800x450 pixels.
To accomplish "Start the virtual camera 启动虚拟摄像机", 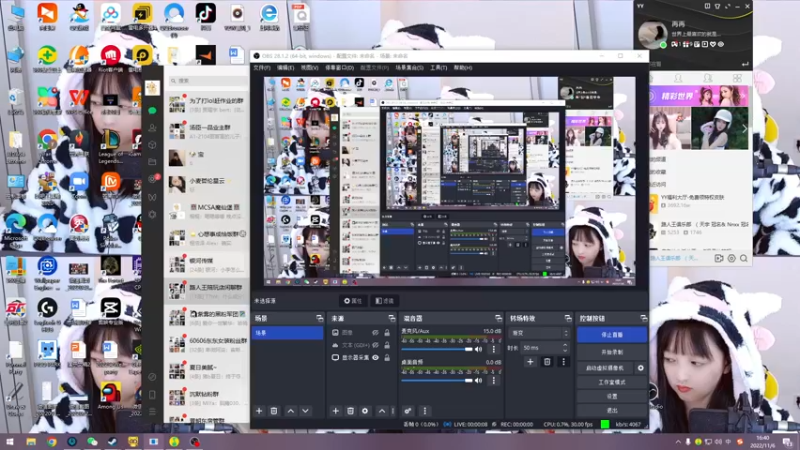I will [x=605, y=368].
